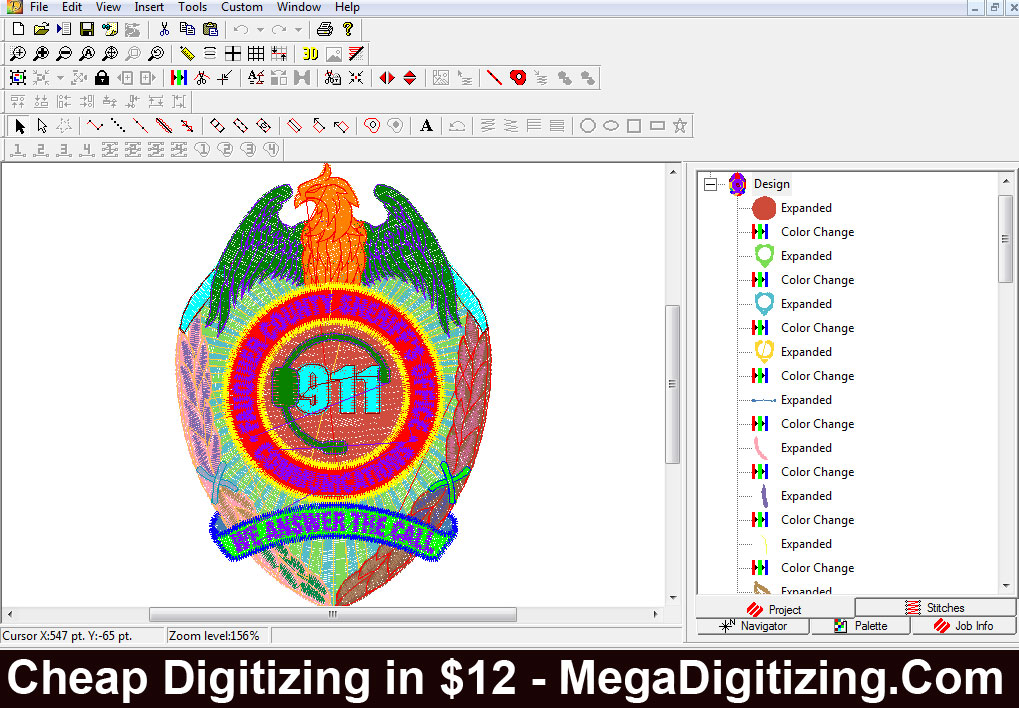Switch to the Job Info tab
Viewport: 1019px width, 708px height.
click(964, 625)
